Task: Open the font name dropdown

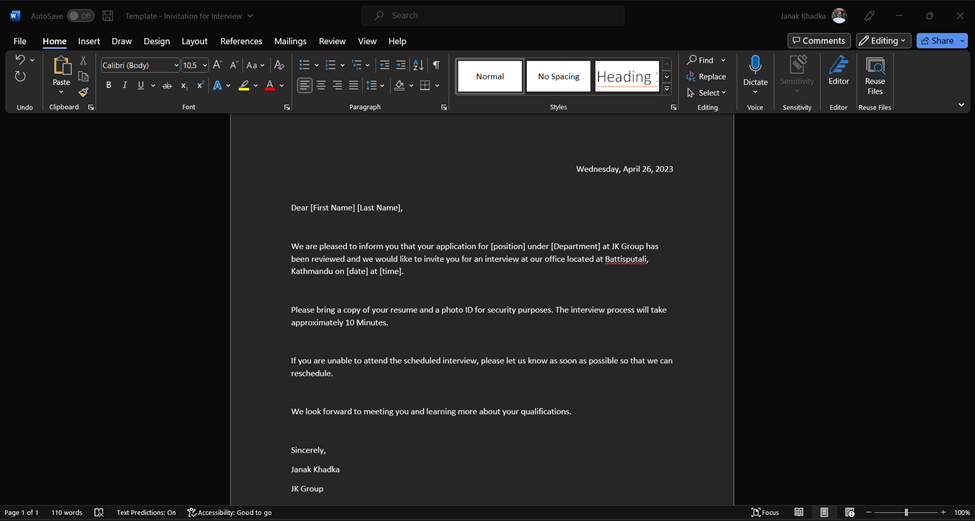Action: 176,65
